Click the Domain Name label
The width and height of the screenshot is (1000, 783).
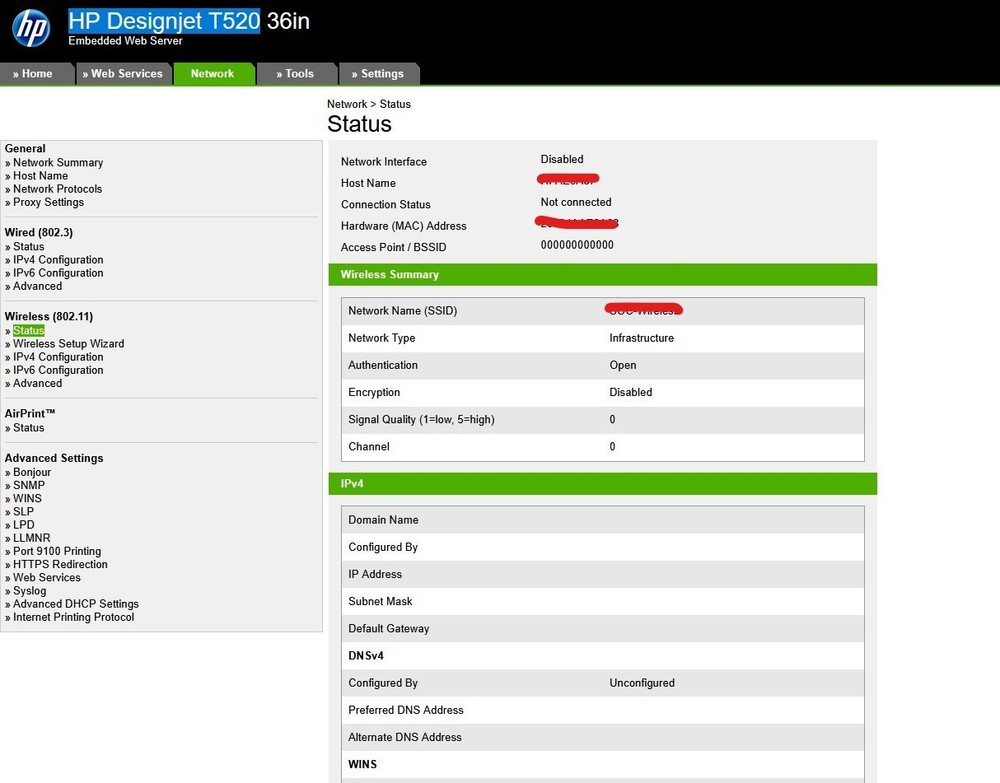[x=383, y=520]
